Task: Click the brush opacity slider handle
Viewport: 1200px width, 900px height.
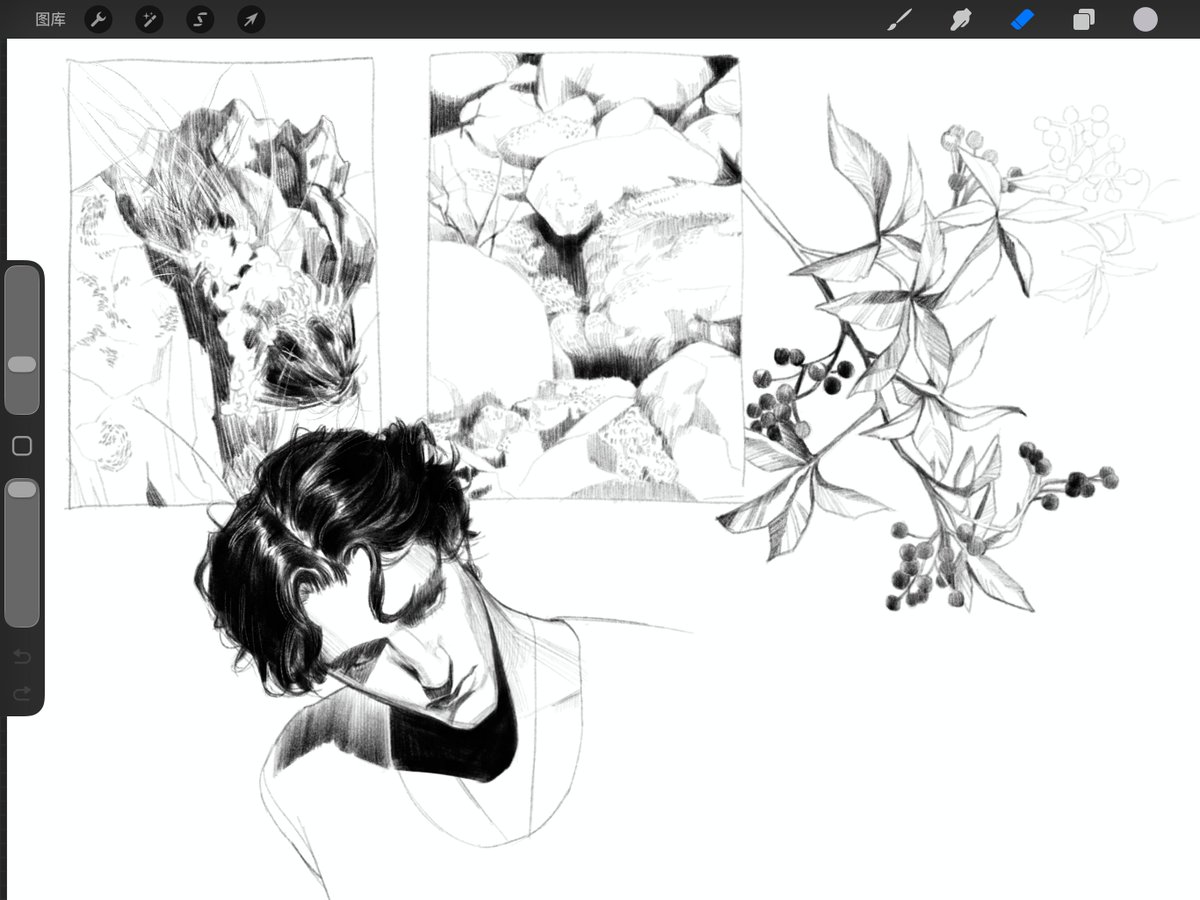Action: tap(22, 489)
